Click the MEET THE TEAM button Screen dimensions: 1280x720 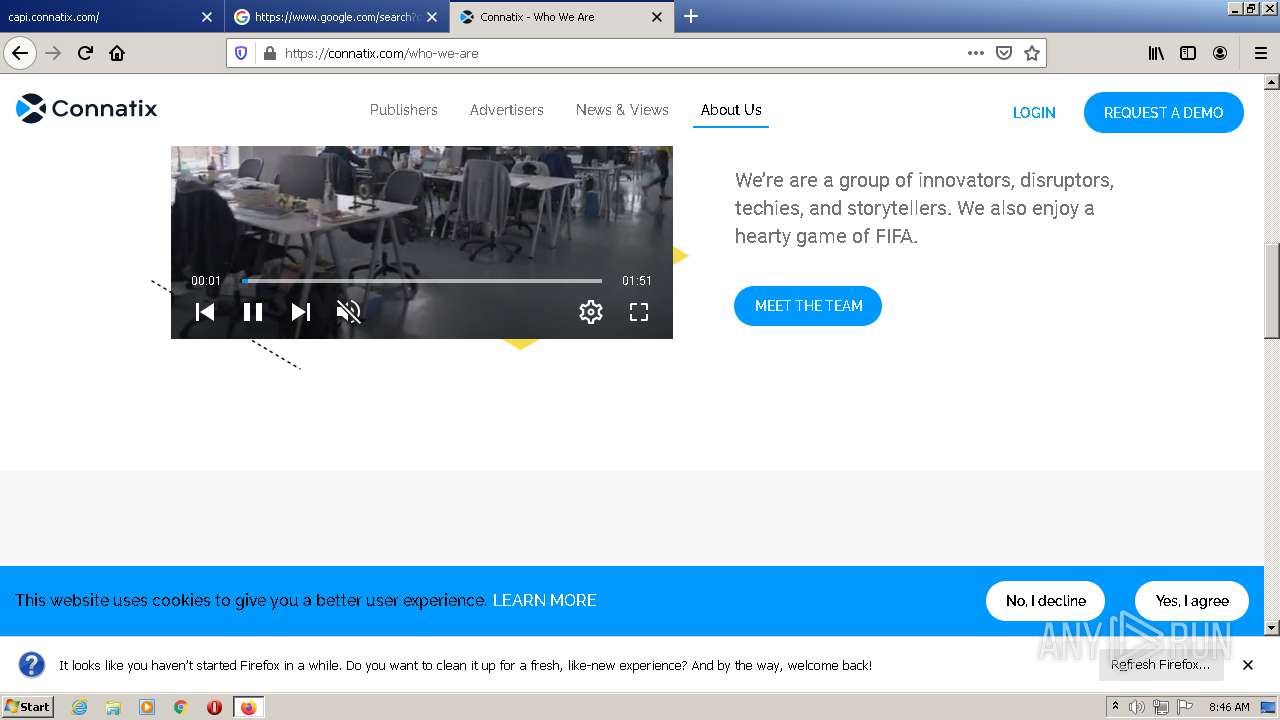[808, 306]
